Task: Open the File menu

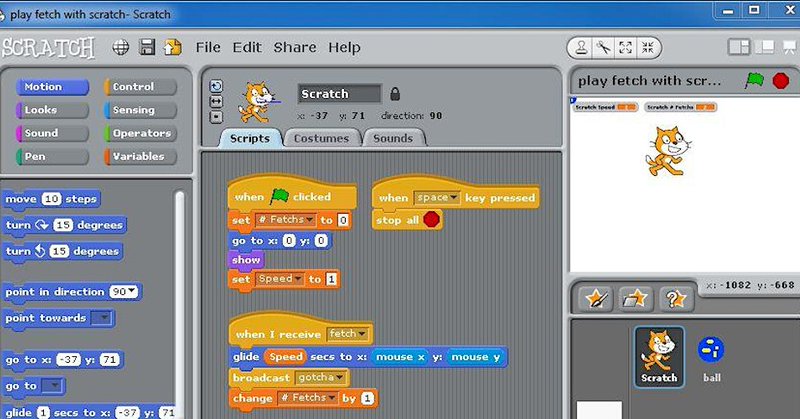Action: click(208, 47)
